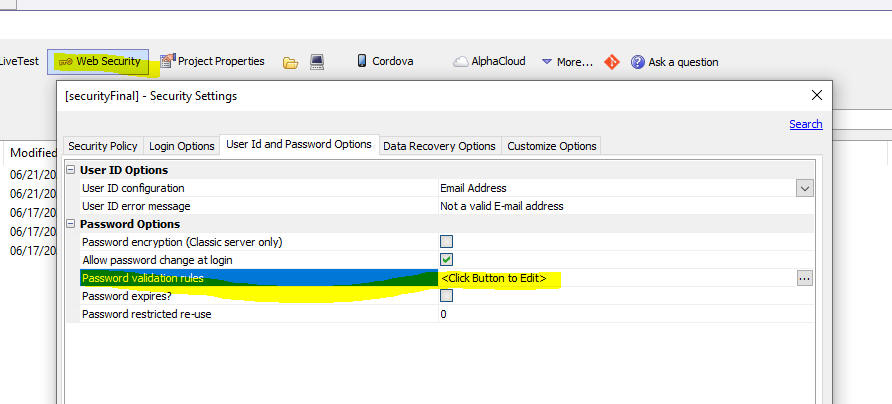Click the Search link

[x=806, y=124]
